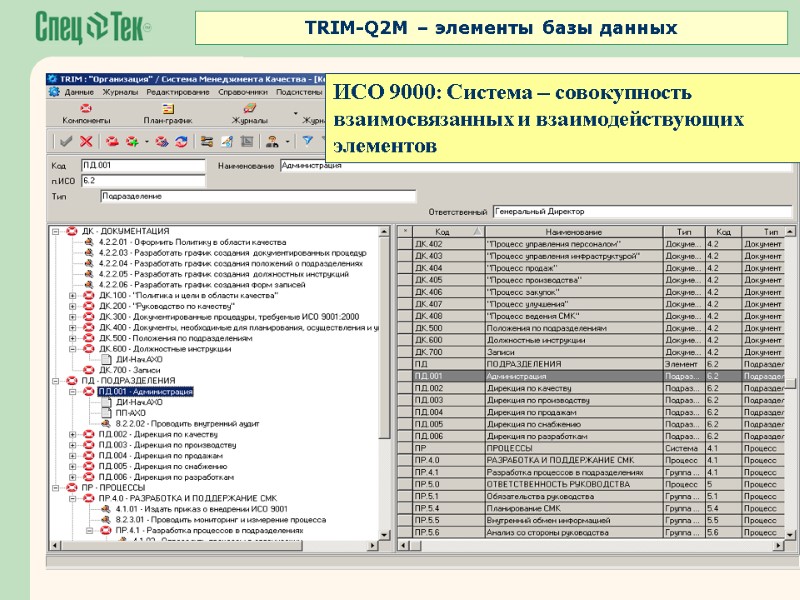Click the hierarchy structure toolbar icon
The width and height of the screenshot is (800, 600).
coord(209,143)
